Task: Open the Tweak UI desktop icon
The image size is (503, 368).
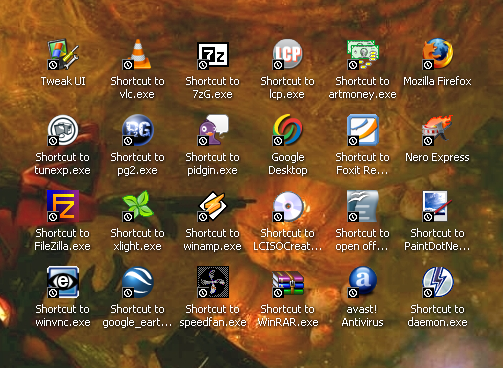Action: [63, 54]
